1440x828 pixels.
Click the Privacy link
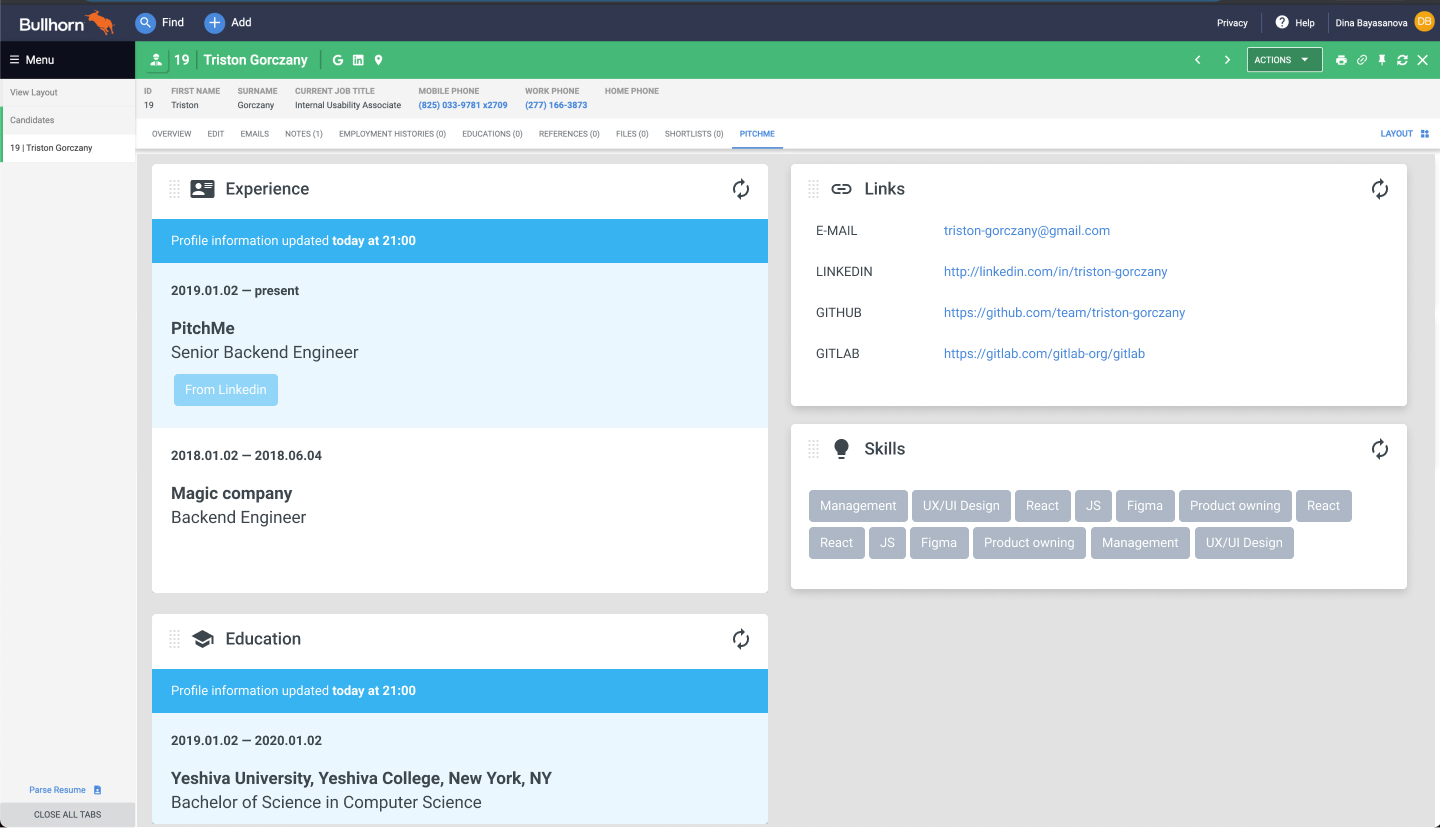tap(1232, 23)
